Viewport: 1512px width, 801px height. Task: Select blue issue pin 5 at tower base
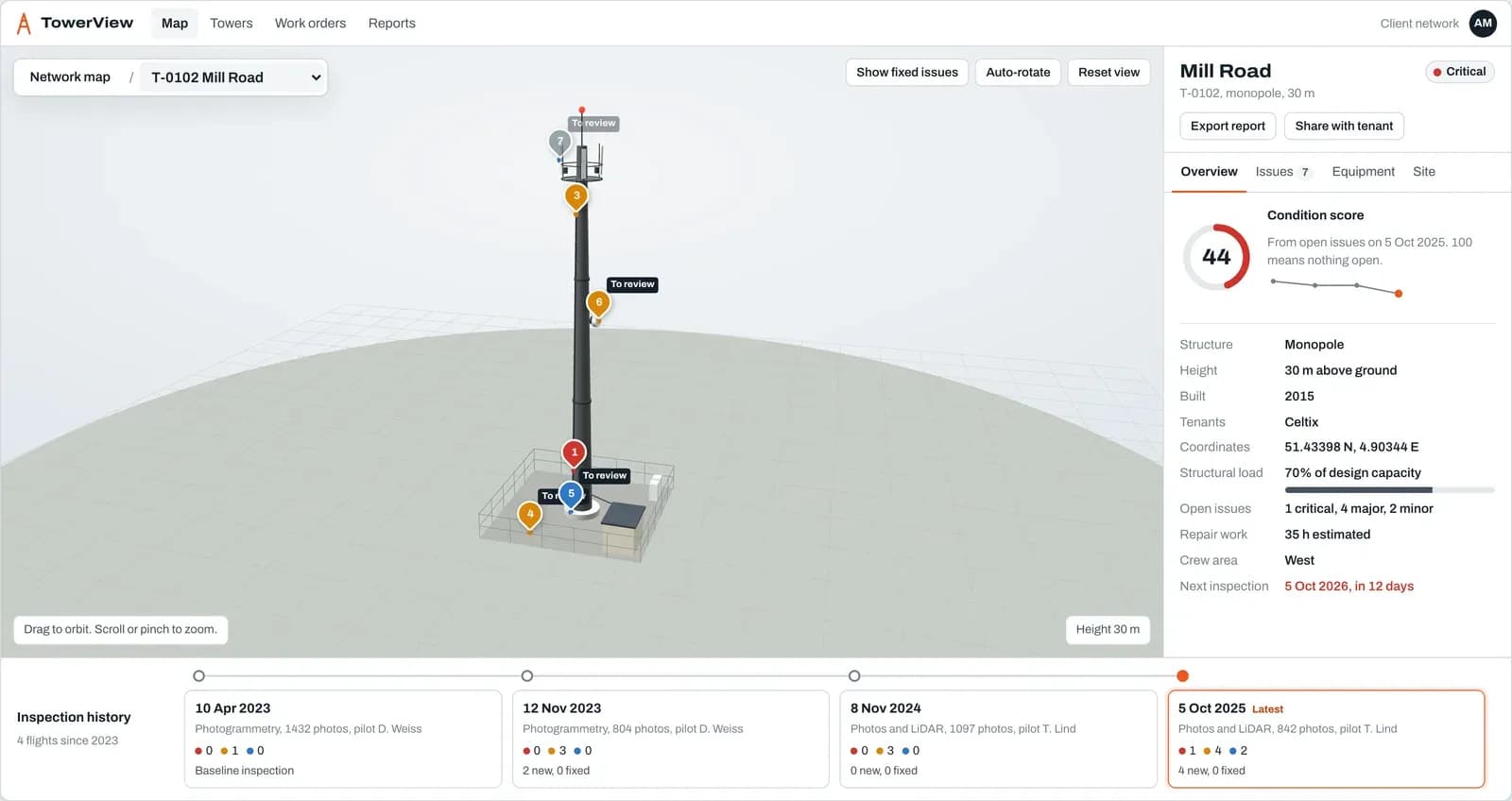pos(571,494)
